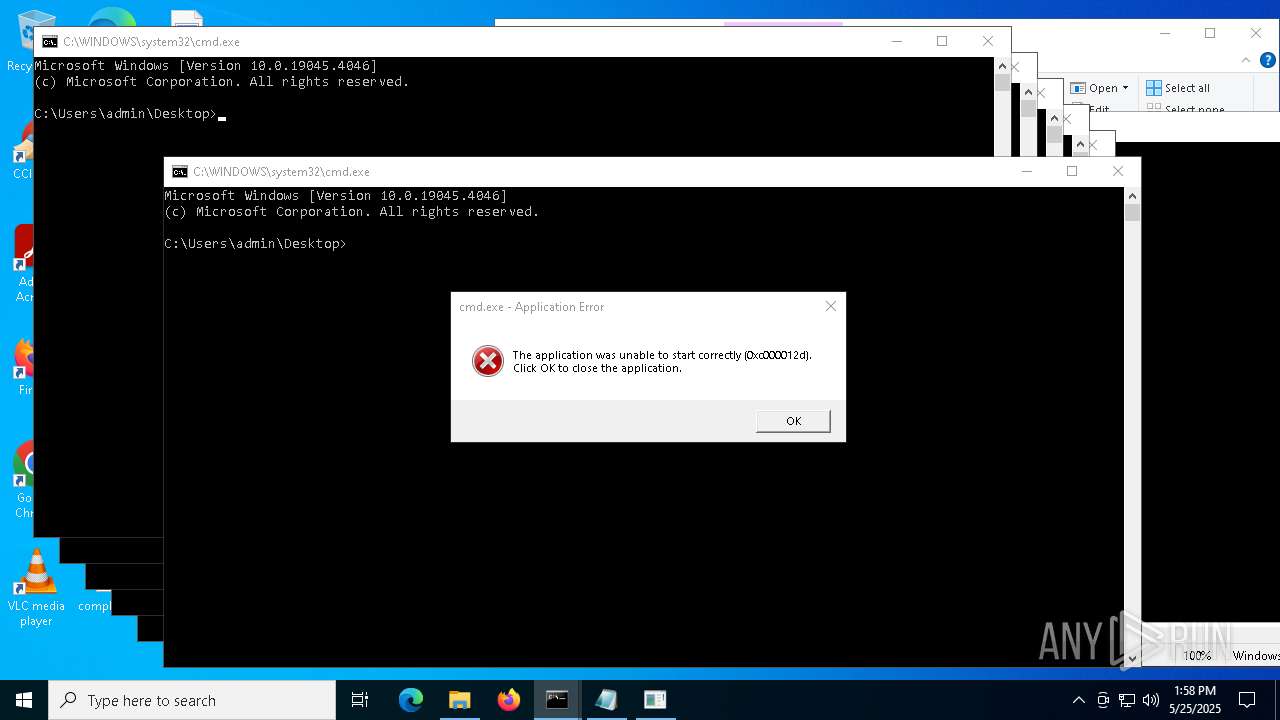Click back cmd window scrollbar up arrow
Screen dimensions: 1280x720
pyautogui.click(x=1002, y=66)
